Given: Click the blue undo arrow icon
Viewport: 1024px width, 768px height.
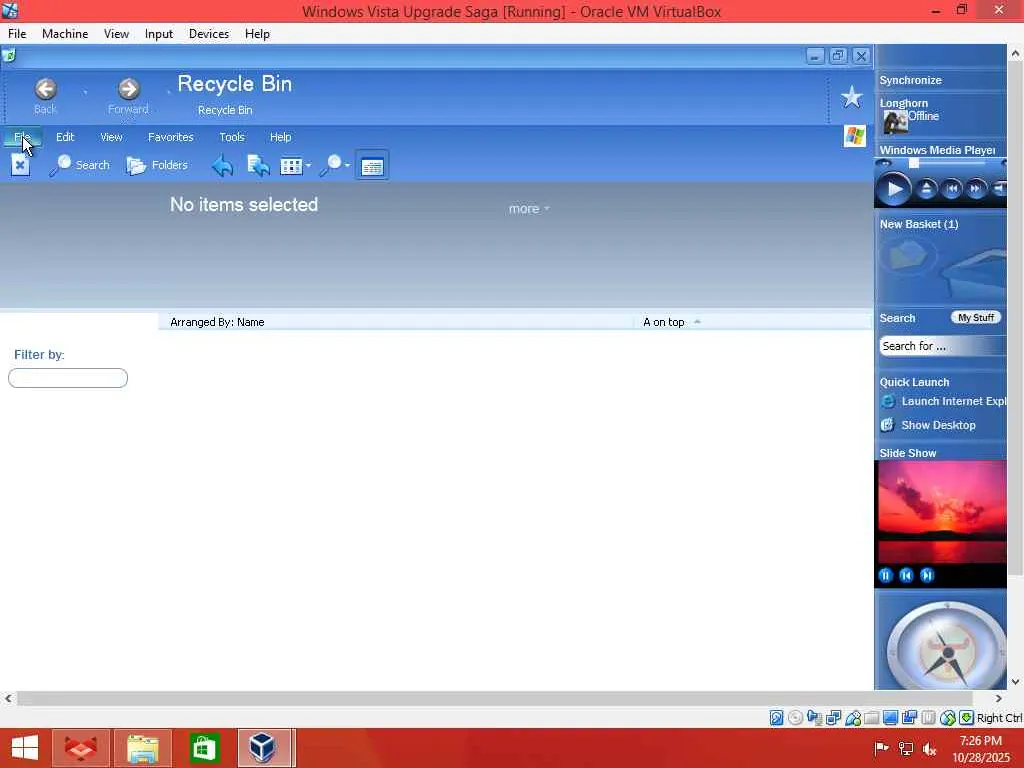Looking at the screenshot, I should pyautogui.click(x=223, y=166).
